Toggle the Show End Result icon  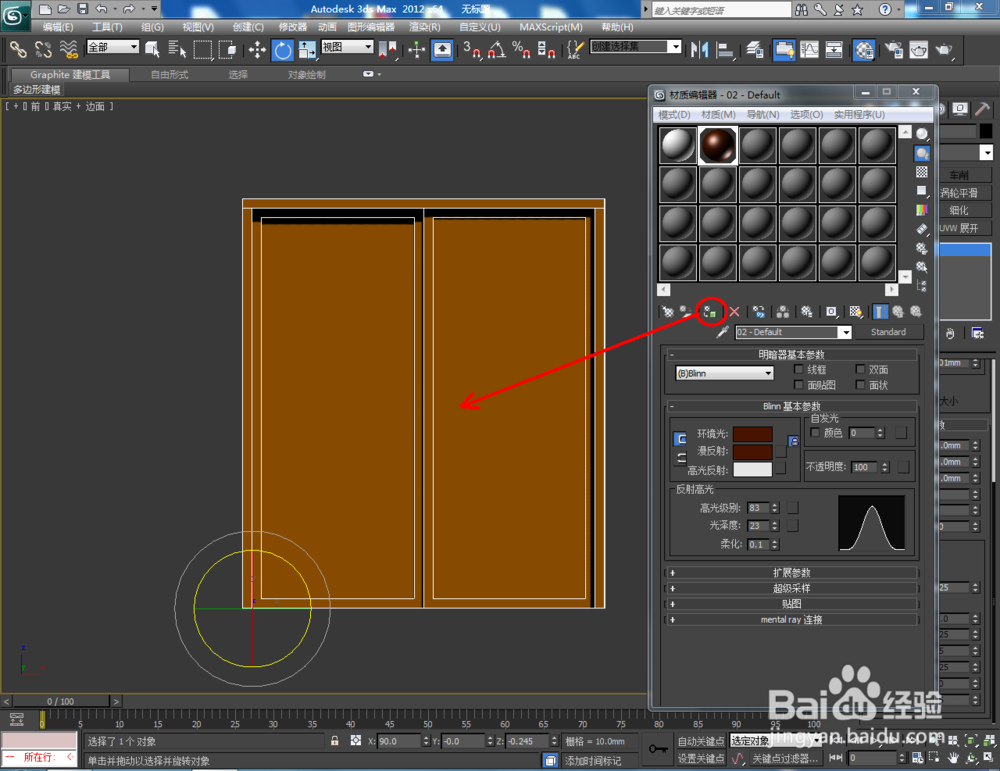(x=880, y=312)
